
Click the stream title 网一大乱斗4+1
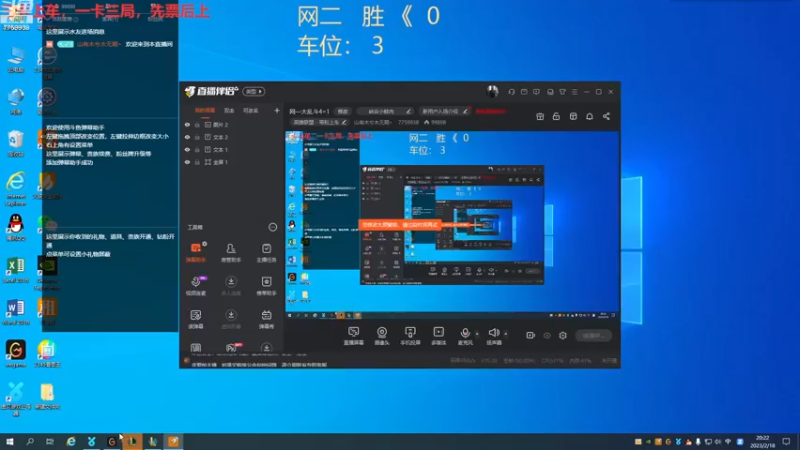pyautogui.click(x=309, y=111)
